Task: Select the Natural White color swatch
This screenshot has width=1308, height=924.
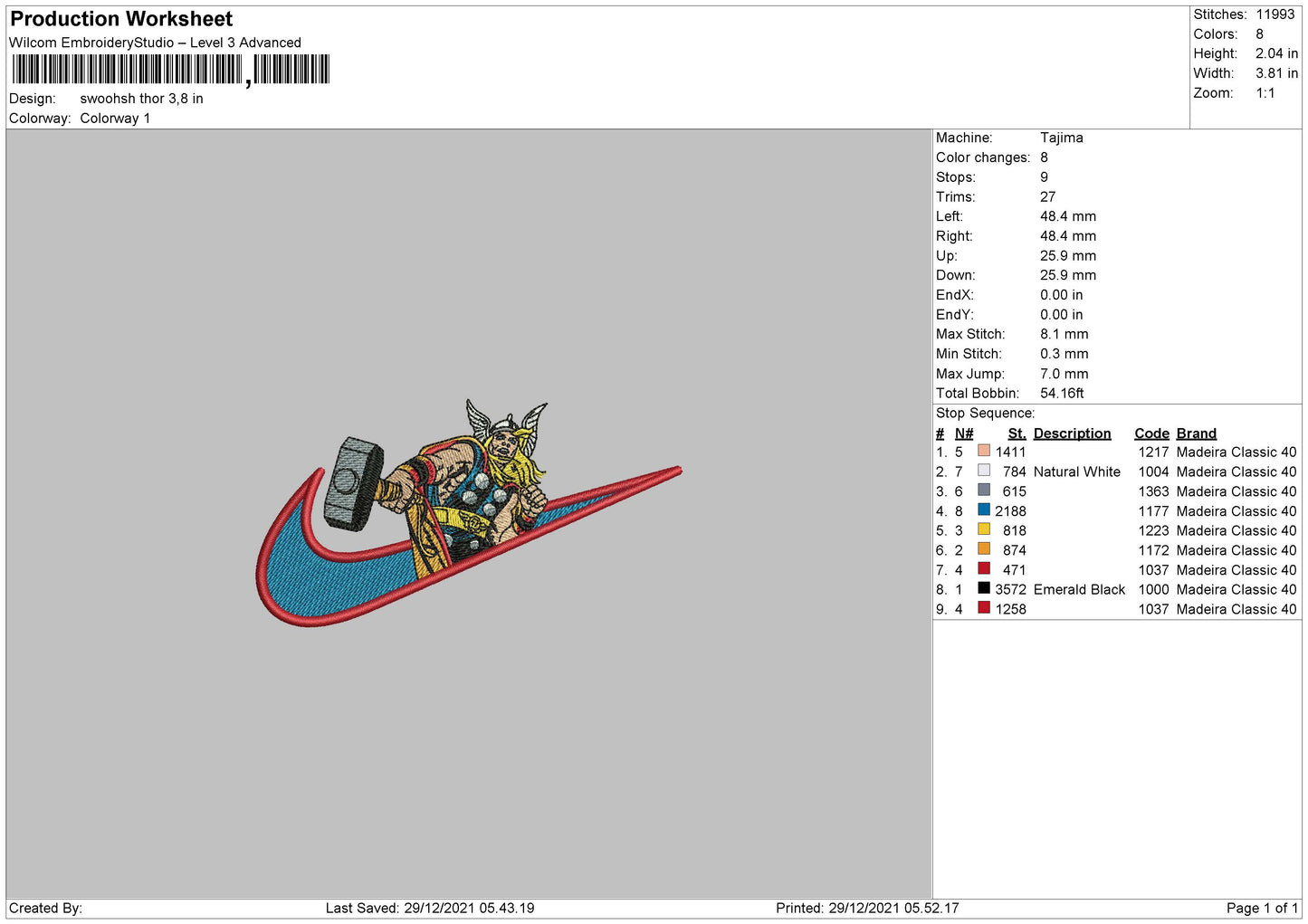Action: coord(983,471)
